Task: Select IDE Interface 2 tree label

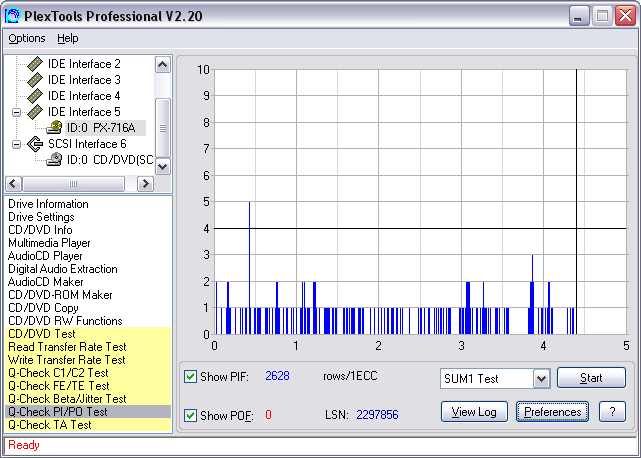Action: point(84,64)
